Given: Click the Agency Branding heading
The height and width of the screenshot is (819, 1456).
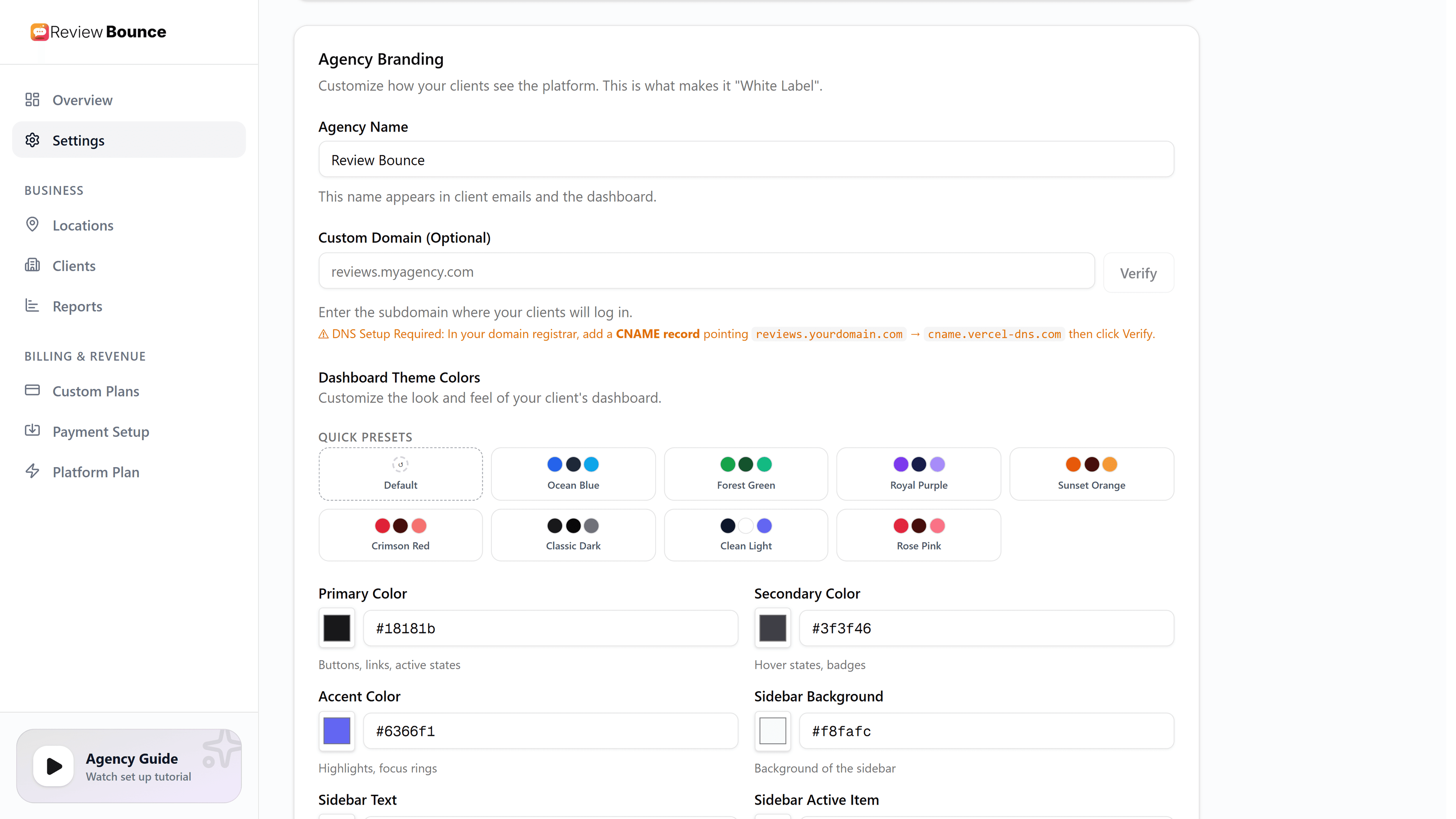Looking at the screenshot, I should point(380,59).
